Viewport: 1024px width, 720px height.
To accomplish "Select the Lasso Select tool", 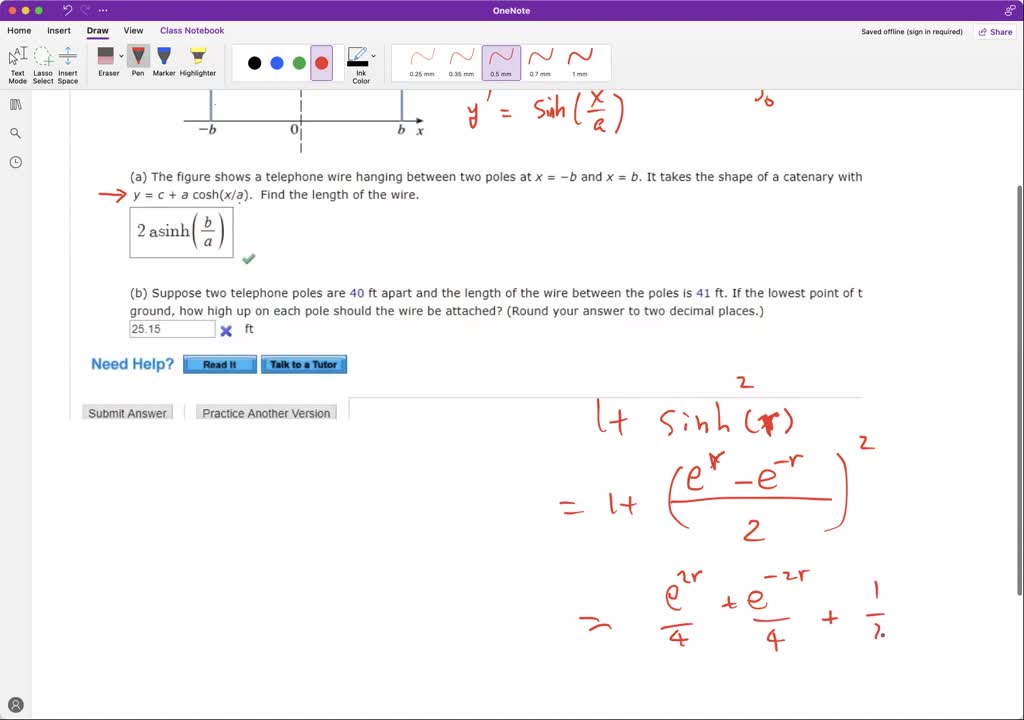I will 42,62.
